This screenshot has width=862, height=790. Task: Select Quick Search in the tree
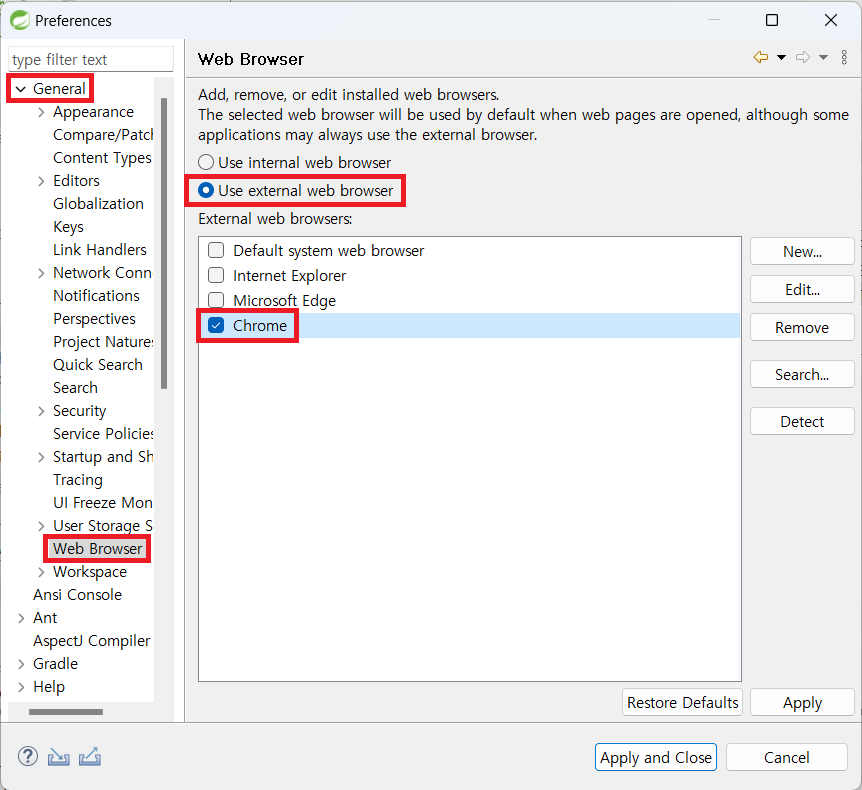97,365
